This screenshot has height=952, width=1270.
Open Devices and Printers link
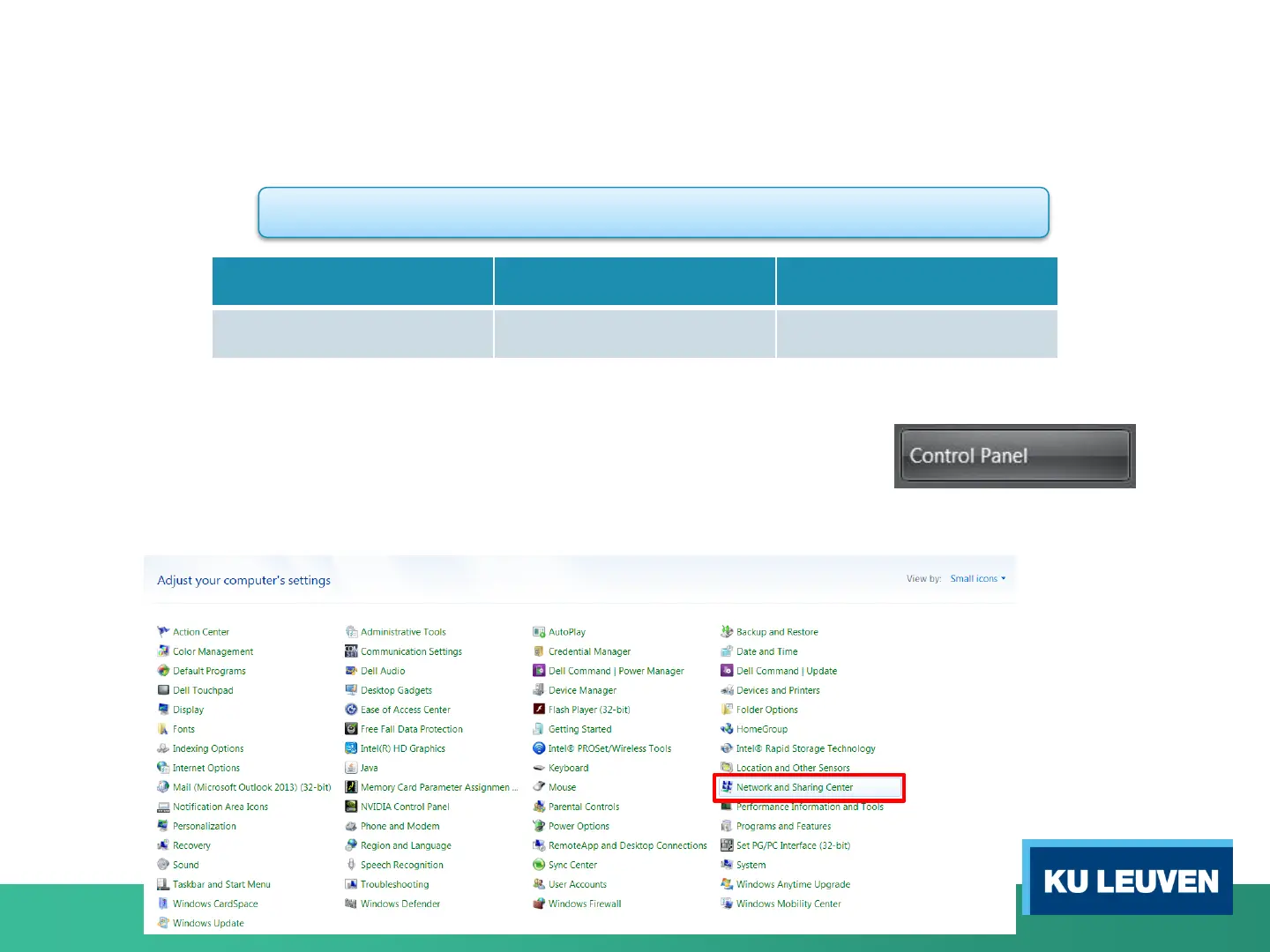[x=778, y=690]
